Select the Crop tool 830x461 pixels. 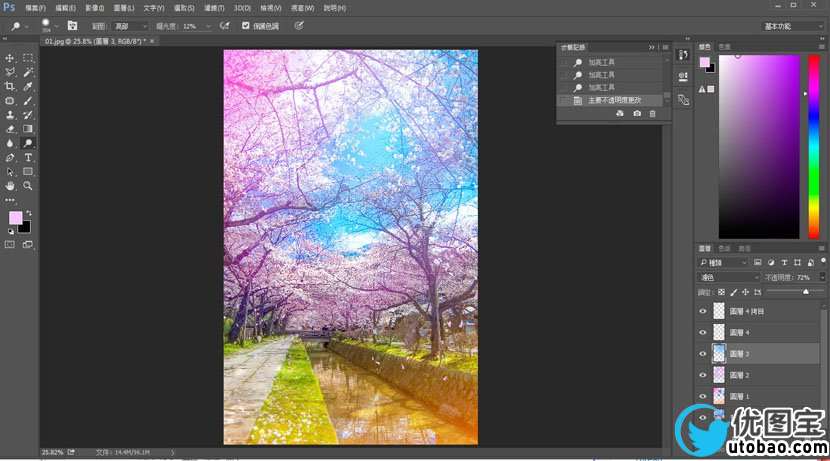coord(10,86)
